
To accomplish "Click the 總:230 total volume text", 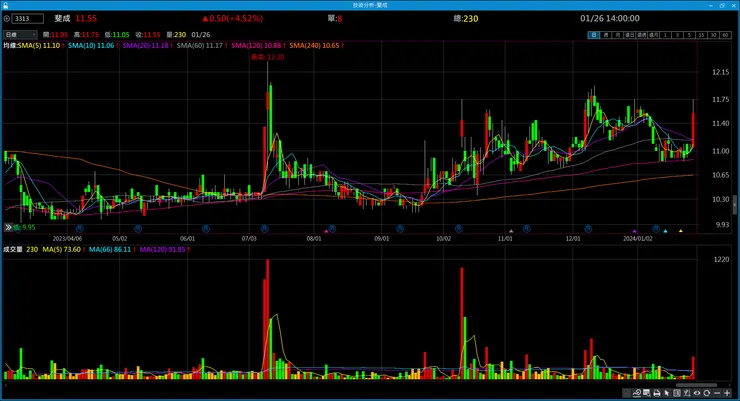I will coord(466,18).
